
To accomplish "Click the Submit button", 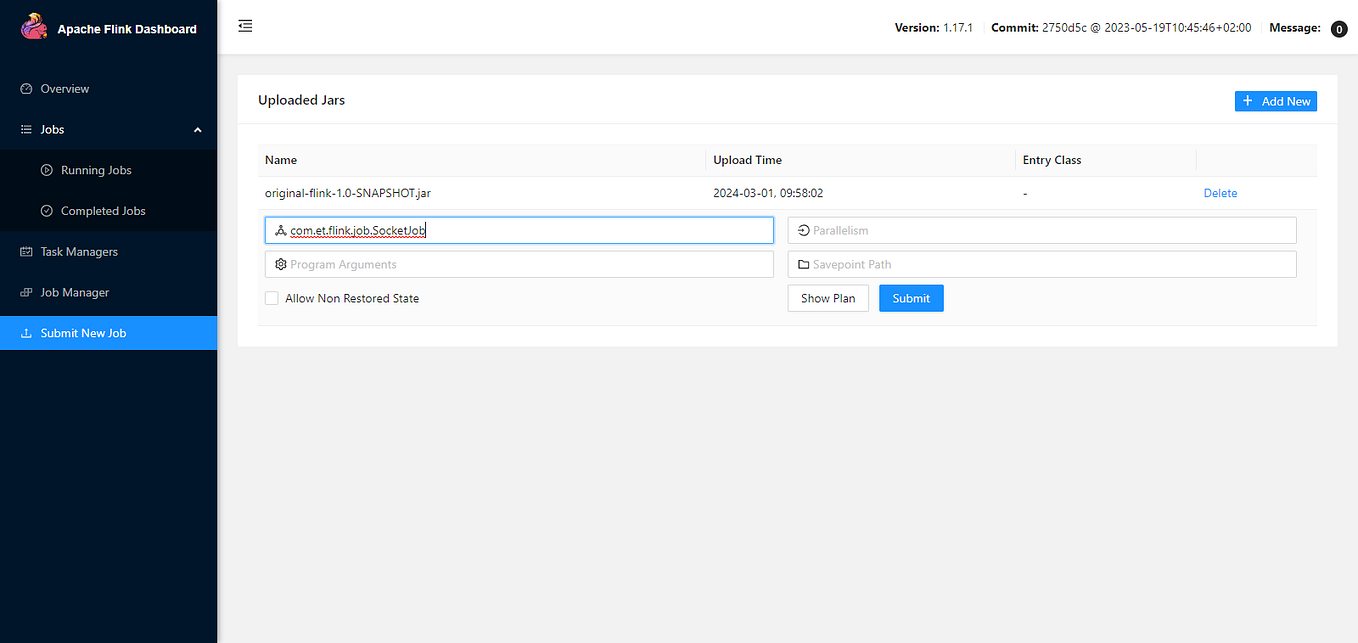I will point(910,298).
